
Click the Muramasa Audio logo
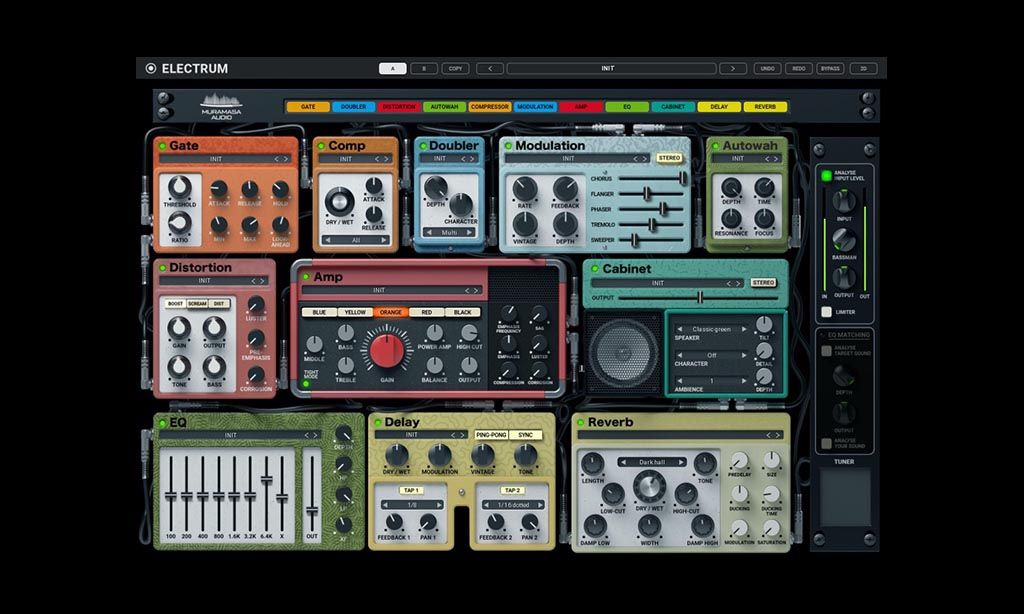[221, 106]
